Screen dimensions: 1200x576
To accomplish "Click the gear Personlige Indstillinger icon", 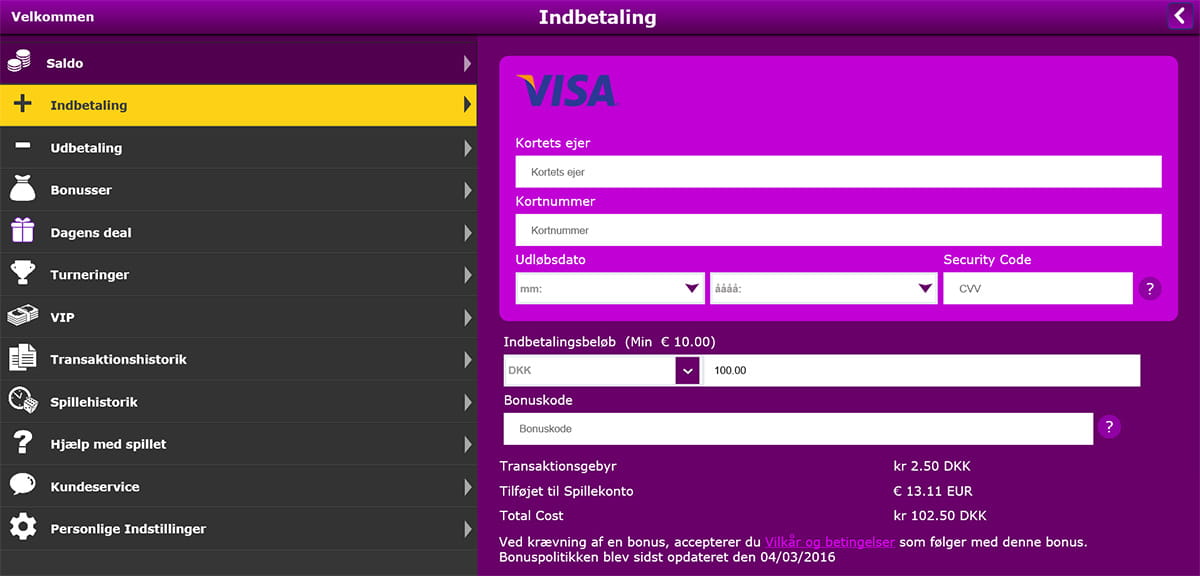I will 22,527.
